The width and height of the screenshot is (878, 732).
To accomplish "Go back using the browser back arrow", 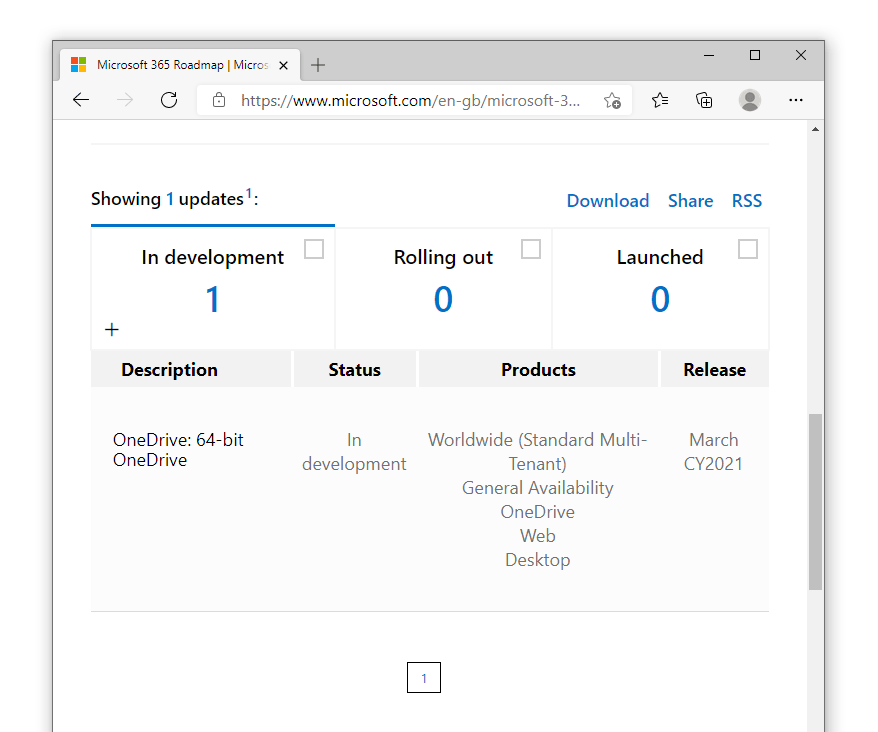I will (x=81, y=100).
